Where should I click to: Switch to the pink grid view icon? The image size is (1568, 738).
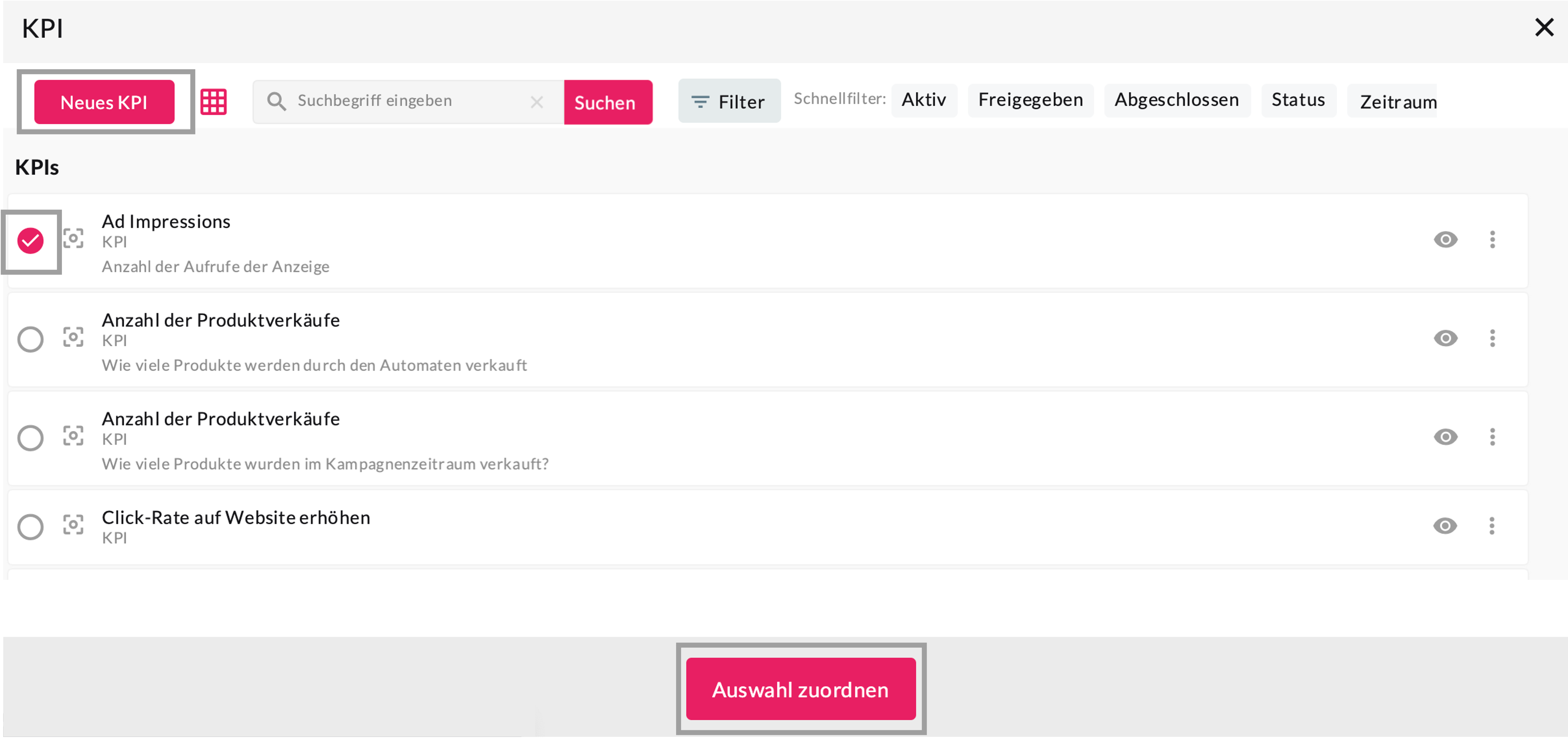pyautogui.click(x=214, y=102)
